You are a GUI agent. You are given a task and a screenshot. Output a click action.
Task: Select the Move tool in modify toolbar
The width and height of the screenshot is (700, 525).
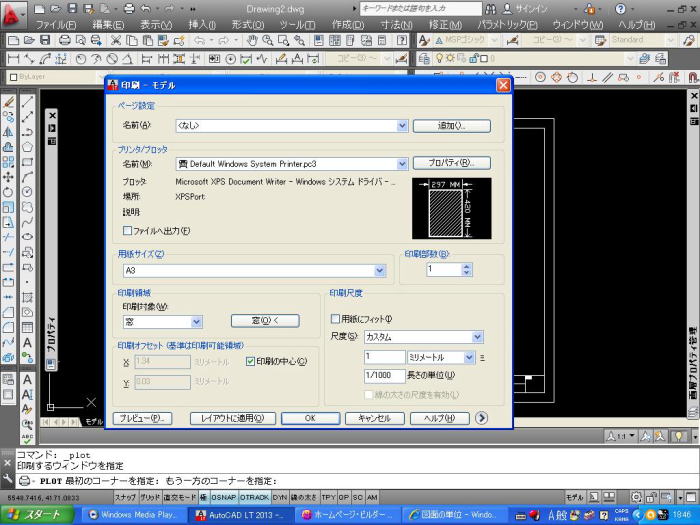click(x=8, y=177)
